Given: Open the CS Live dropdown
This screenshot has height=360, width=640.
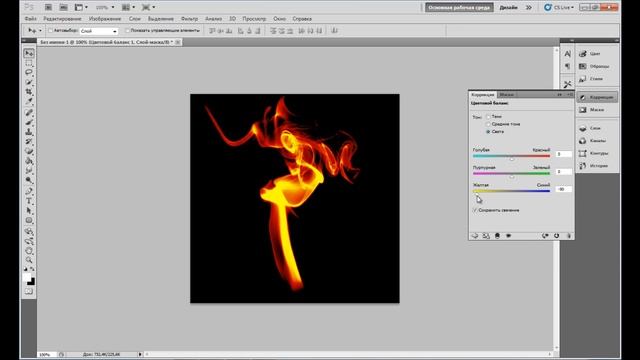Looking at the screenshot, I should point(559,7).
